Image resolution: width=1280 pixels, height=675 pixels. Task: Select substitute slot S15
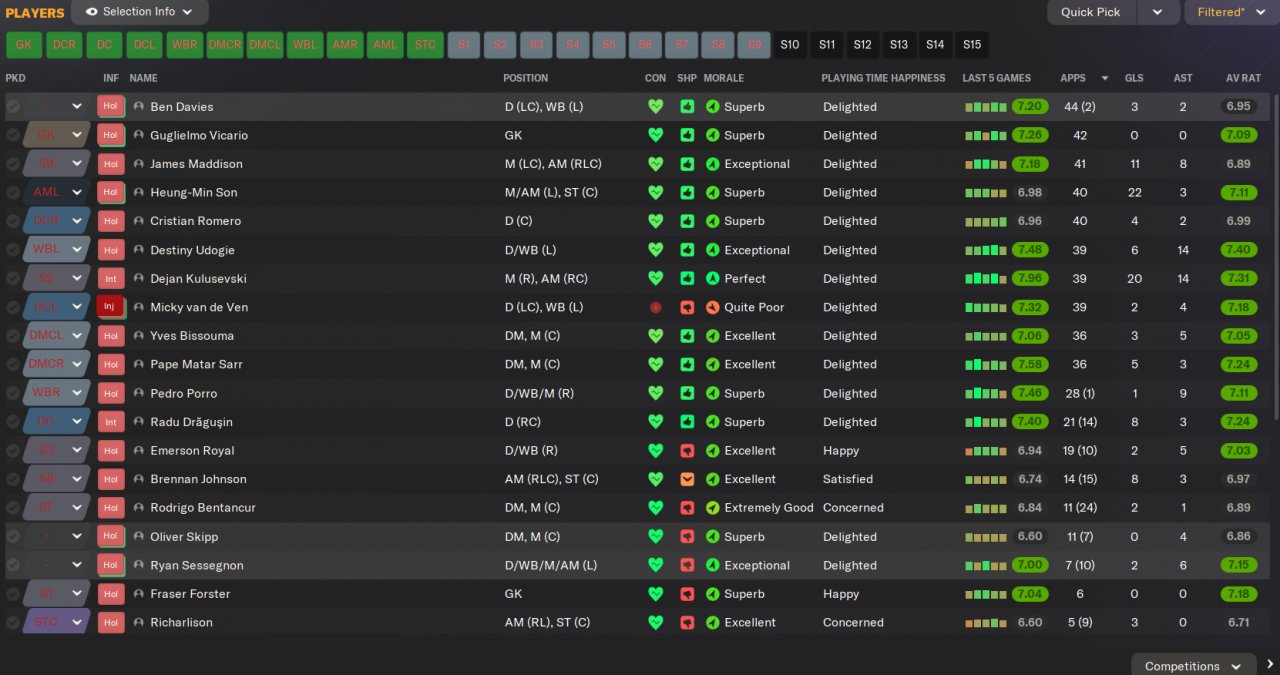971,45
